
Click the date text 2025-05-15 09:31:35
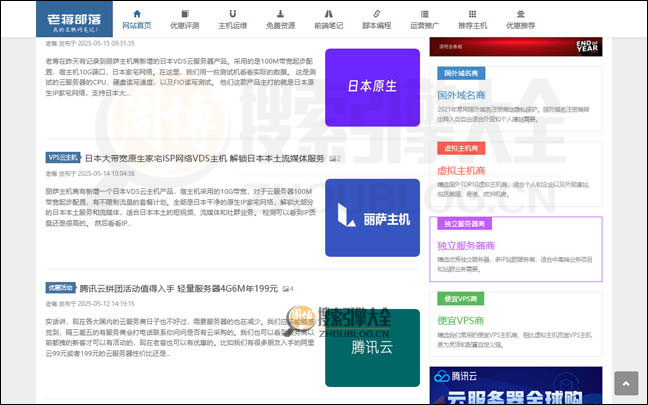click(x=106, y=43)
